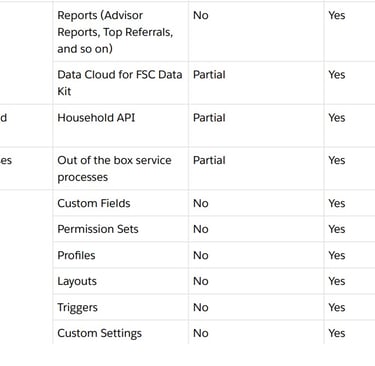The image size is (375, 366).
Task: Click the Partial value for Household API
Action: (209, 118)
